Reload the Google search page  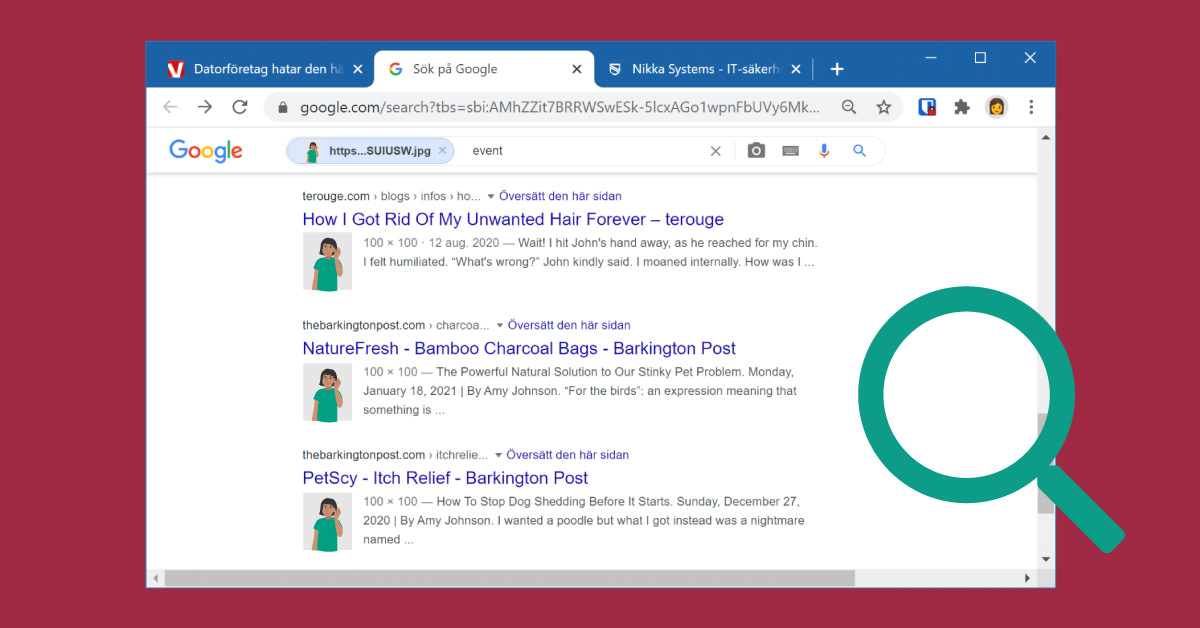click(240, 107)
